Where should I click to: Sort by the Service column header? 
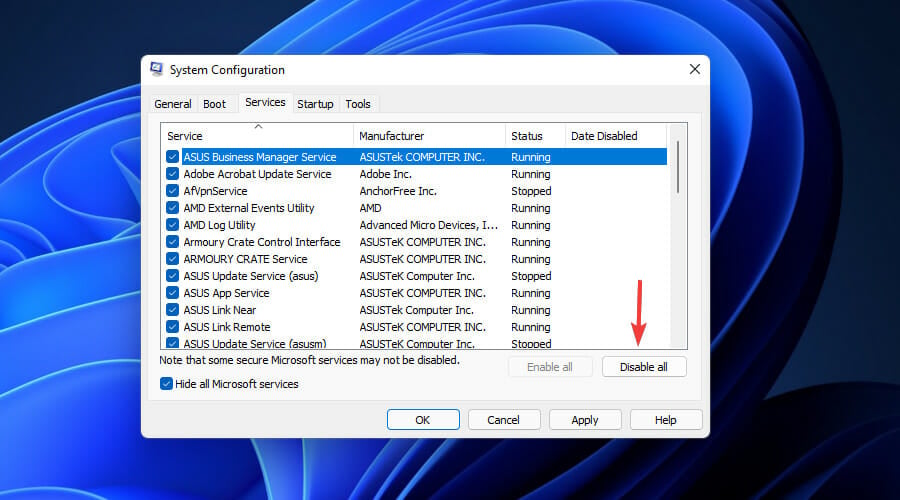(257, 136)
